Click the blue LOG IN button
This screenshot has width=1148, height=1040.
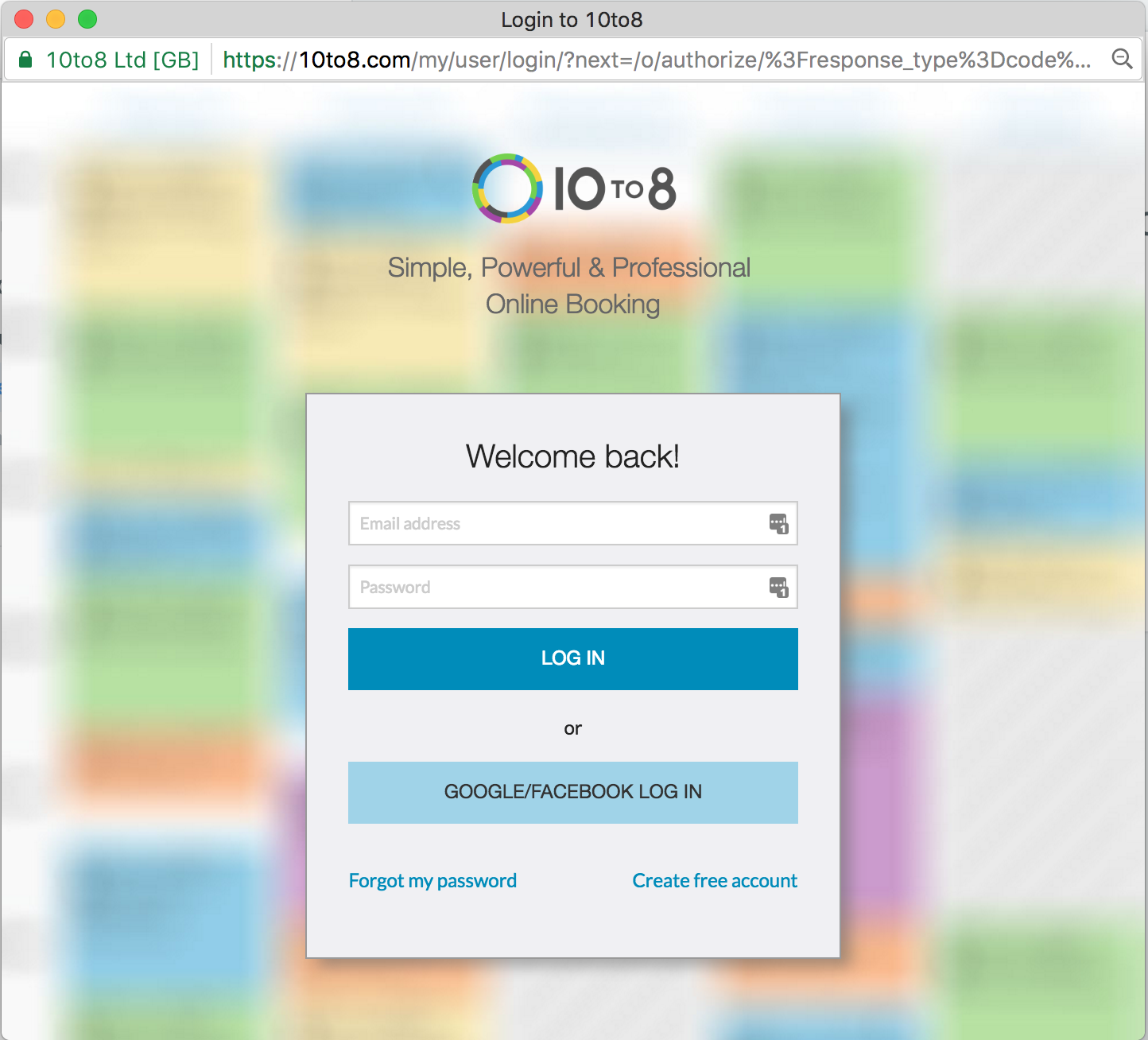point(573,659)
